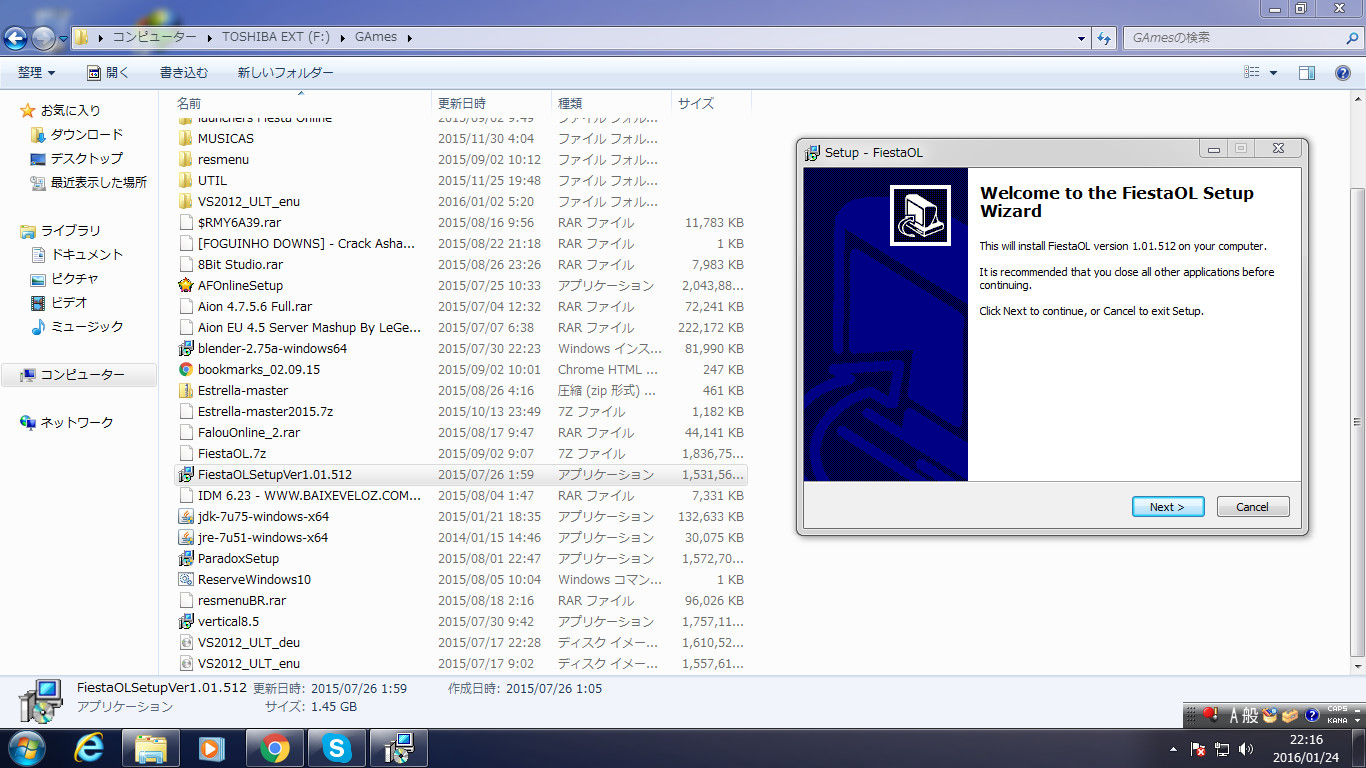Select the ParadoxSetup application icon
This screenshot has height=768, width=1366.
(185, 558)
